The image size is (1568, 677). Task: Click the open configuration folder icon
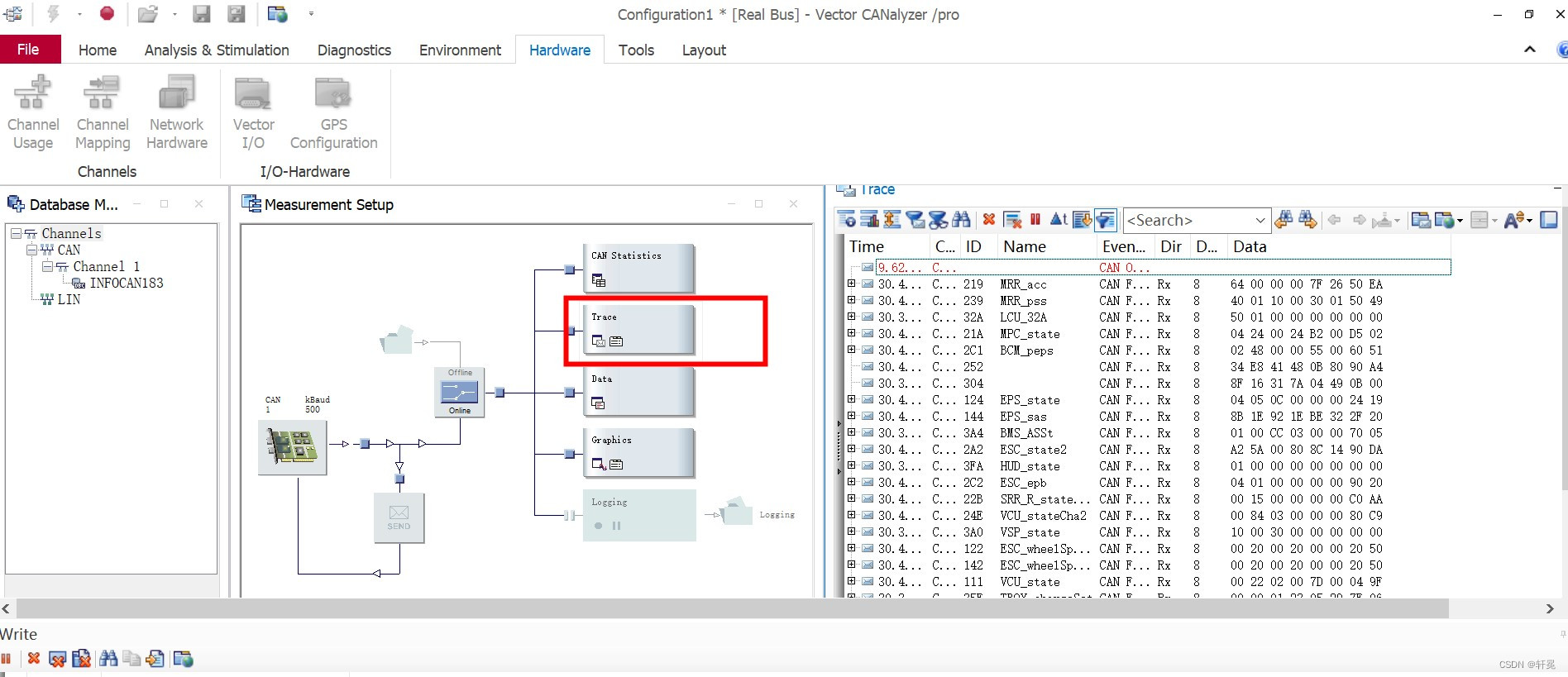point(147,13)
